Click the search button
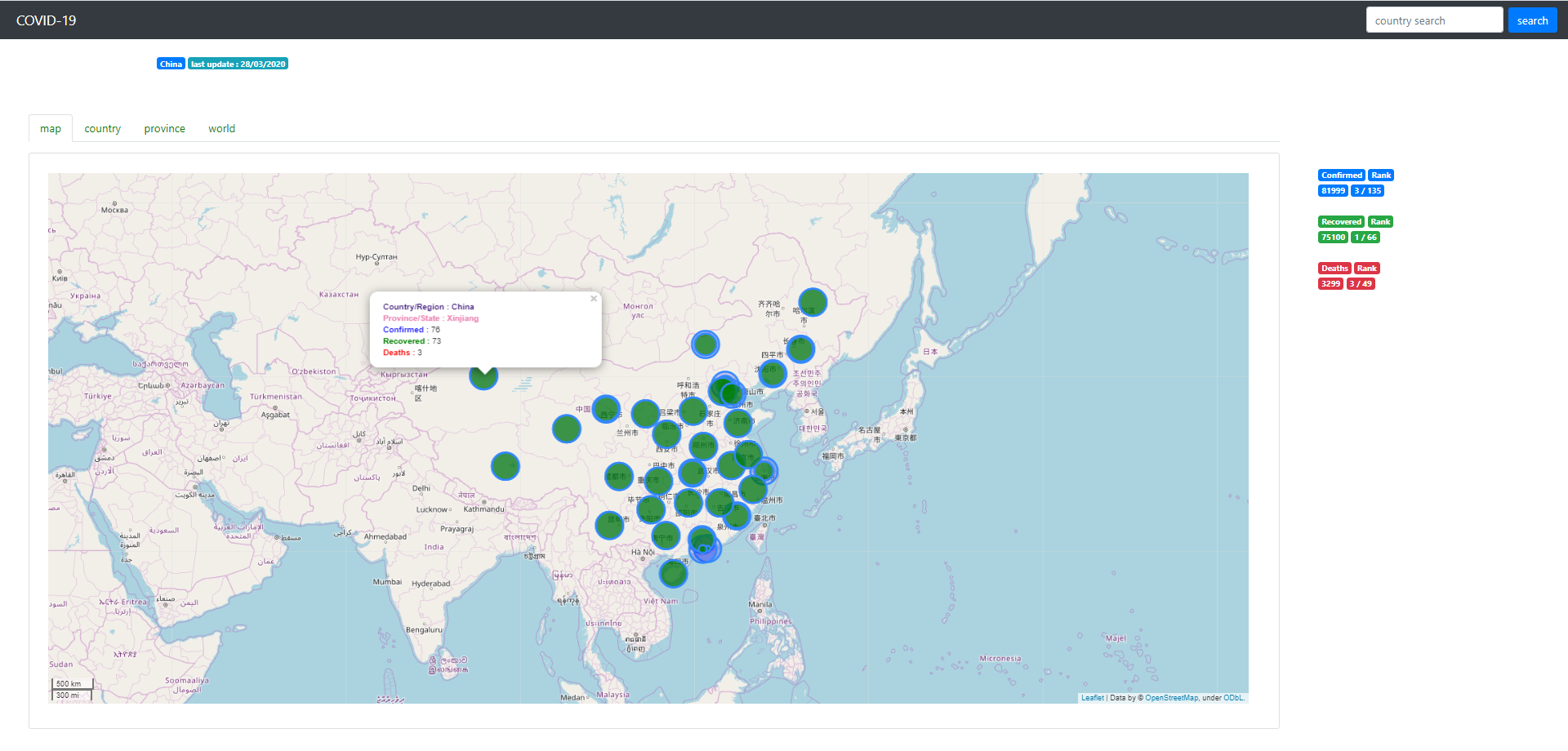The height and width of the screenshot is (751, 1568). click(1532, 20)
